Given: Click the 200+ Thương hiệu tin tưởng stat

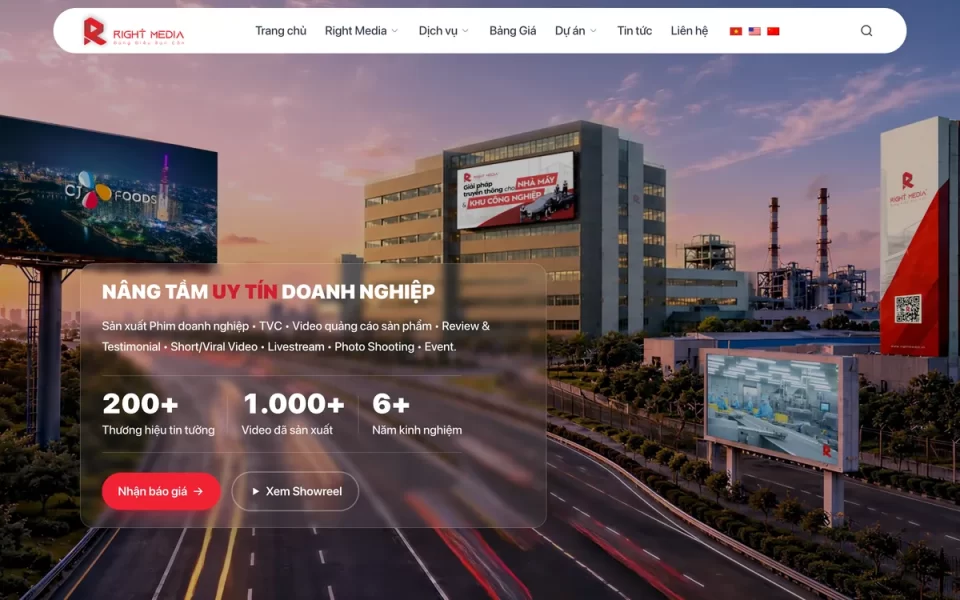Looking at the screenshot, I should (158, 414).
